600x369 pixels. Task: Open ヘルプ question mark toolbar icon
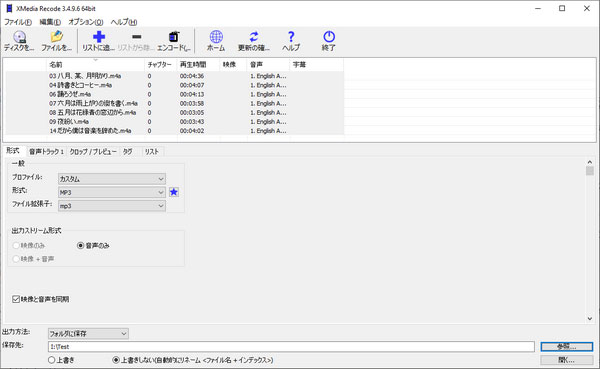[291, 41]
